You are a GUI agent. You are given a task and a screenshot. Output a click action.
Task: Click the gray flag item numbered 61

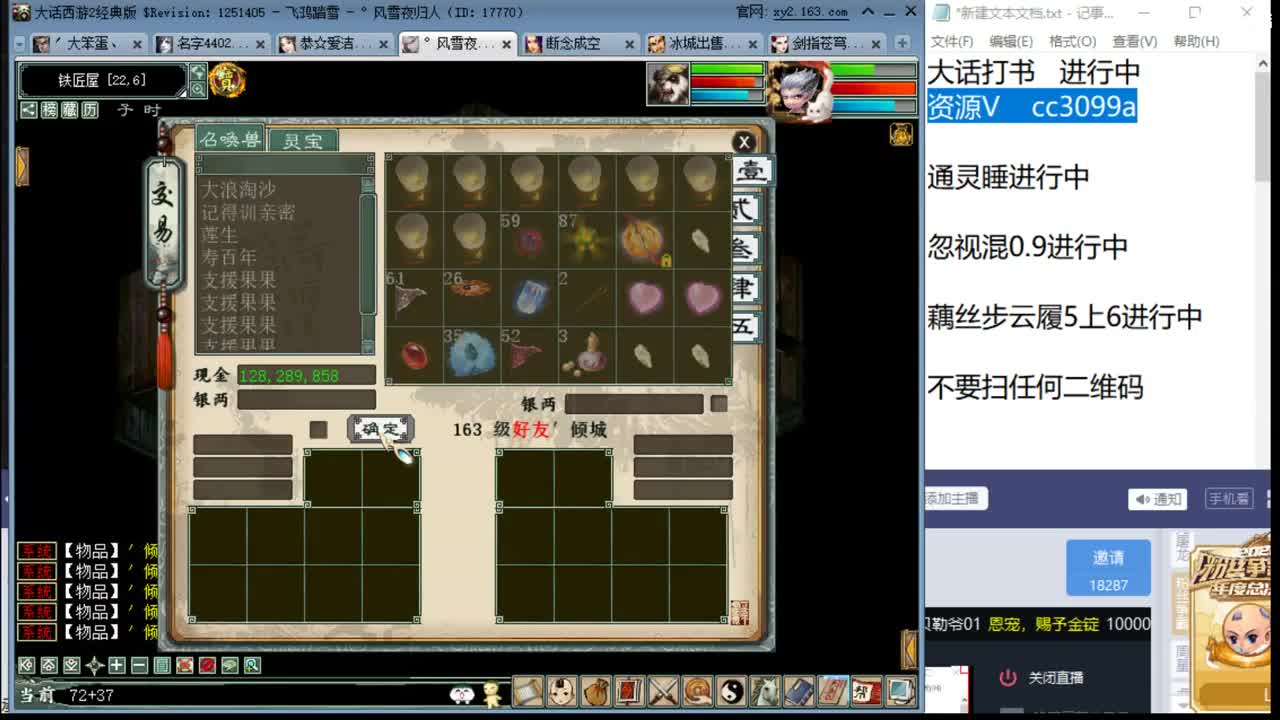tap(413, 298)
